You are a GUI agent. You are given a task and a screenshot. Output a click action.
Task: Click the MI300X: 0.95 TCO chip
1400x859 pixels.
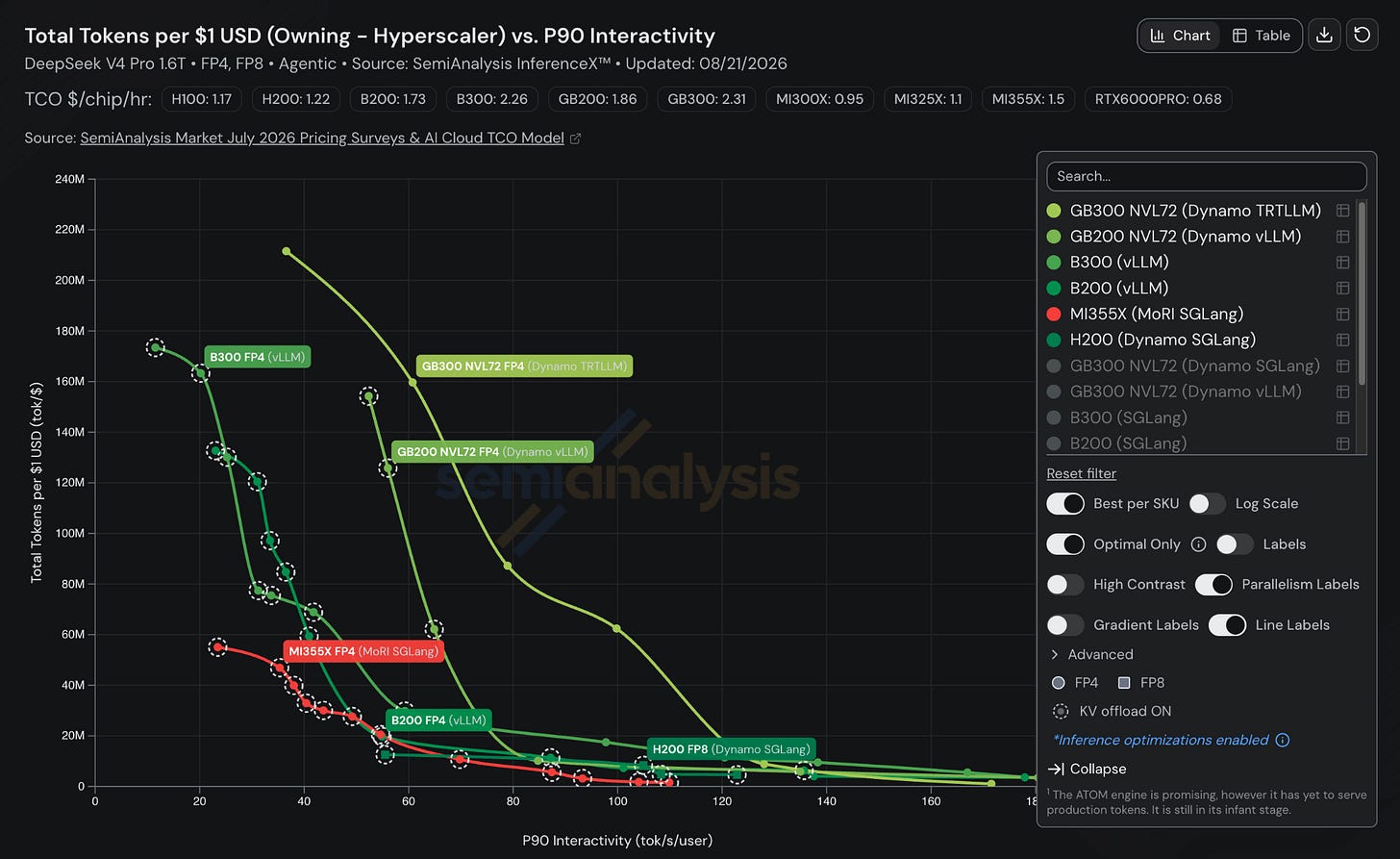(x=820, y=99)
